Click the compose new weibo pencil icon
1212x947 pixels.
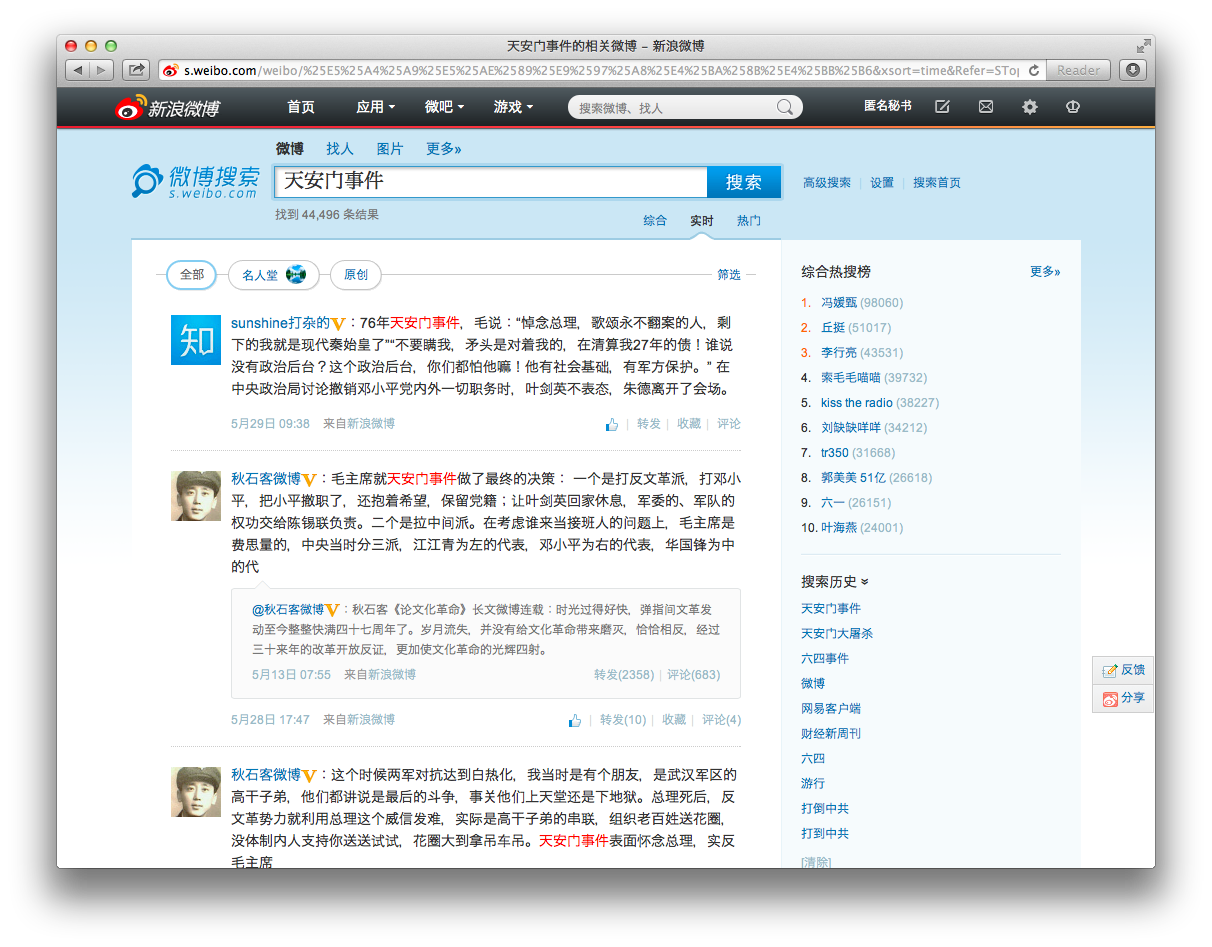[x=942, y=107]
